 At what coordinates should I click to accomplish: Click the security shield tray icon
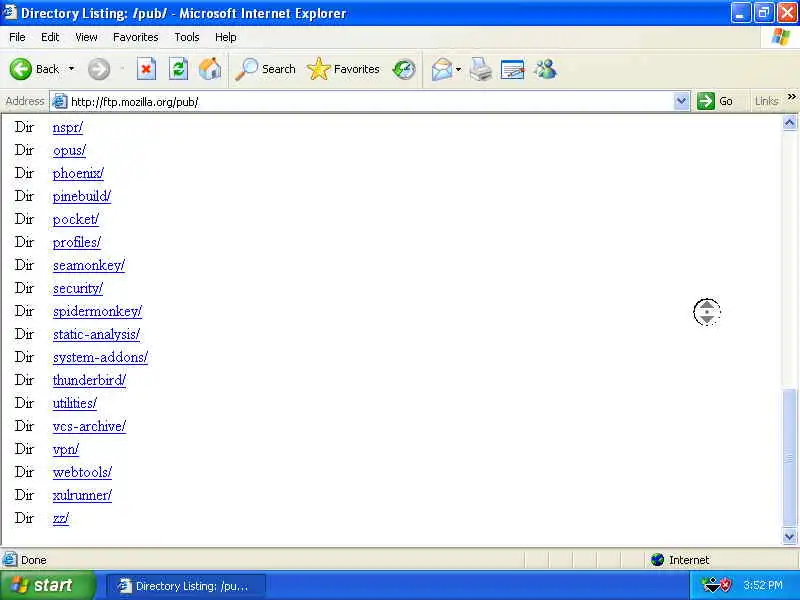click(x=725, y=585)
